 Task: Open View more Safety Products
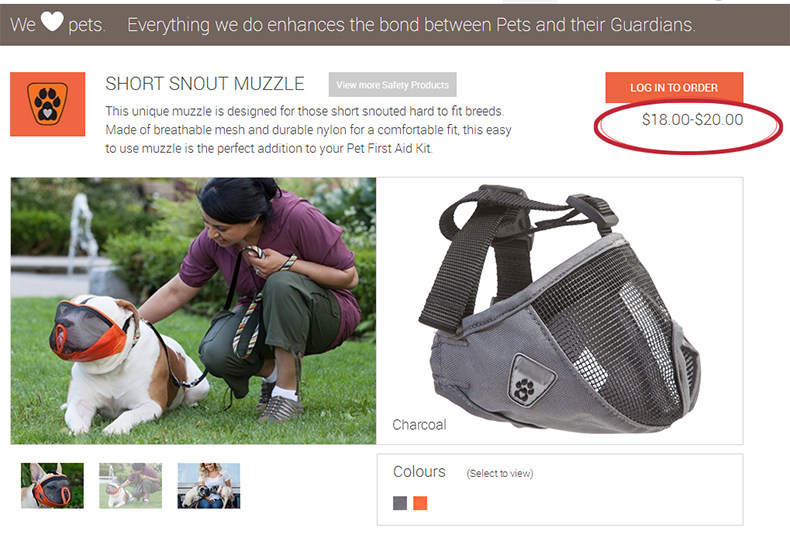point(392,85)
